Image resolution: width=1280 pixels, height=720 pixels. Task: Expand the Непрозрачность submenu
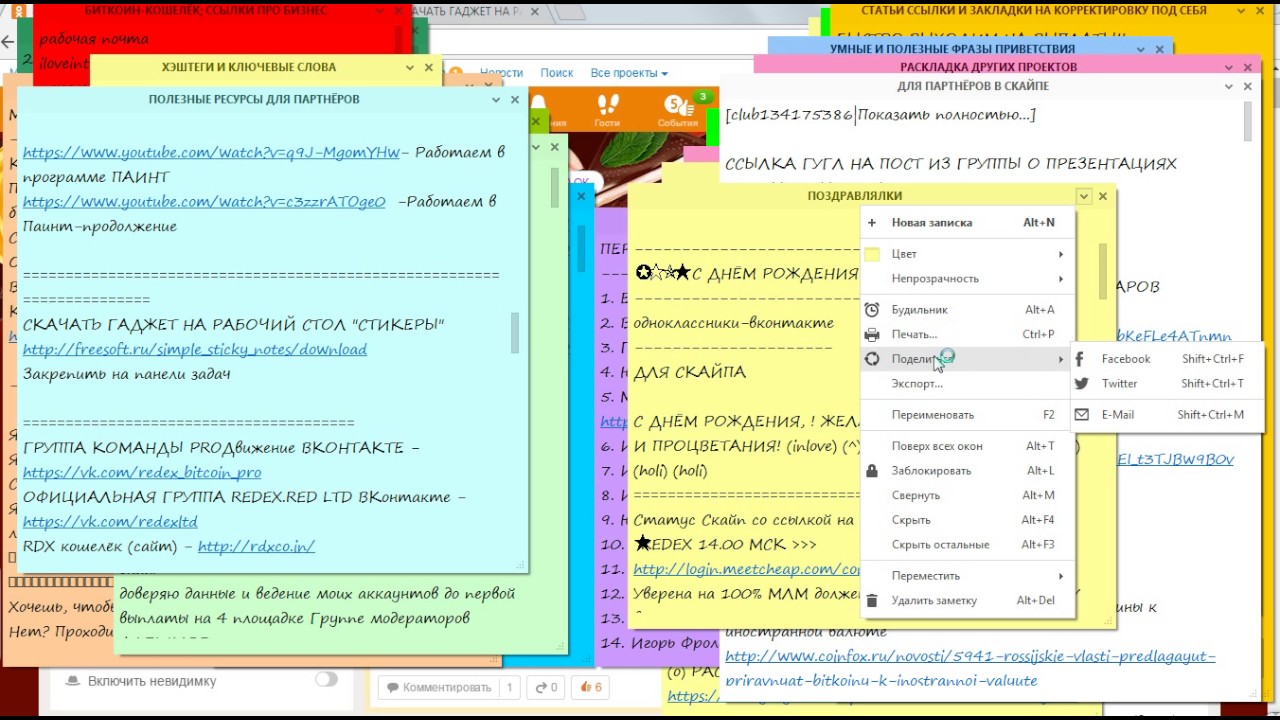[967, 279]
